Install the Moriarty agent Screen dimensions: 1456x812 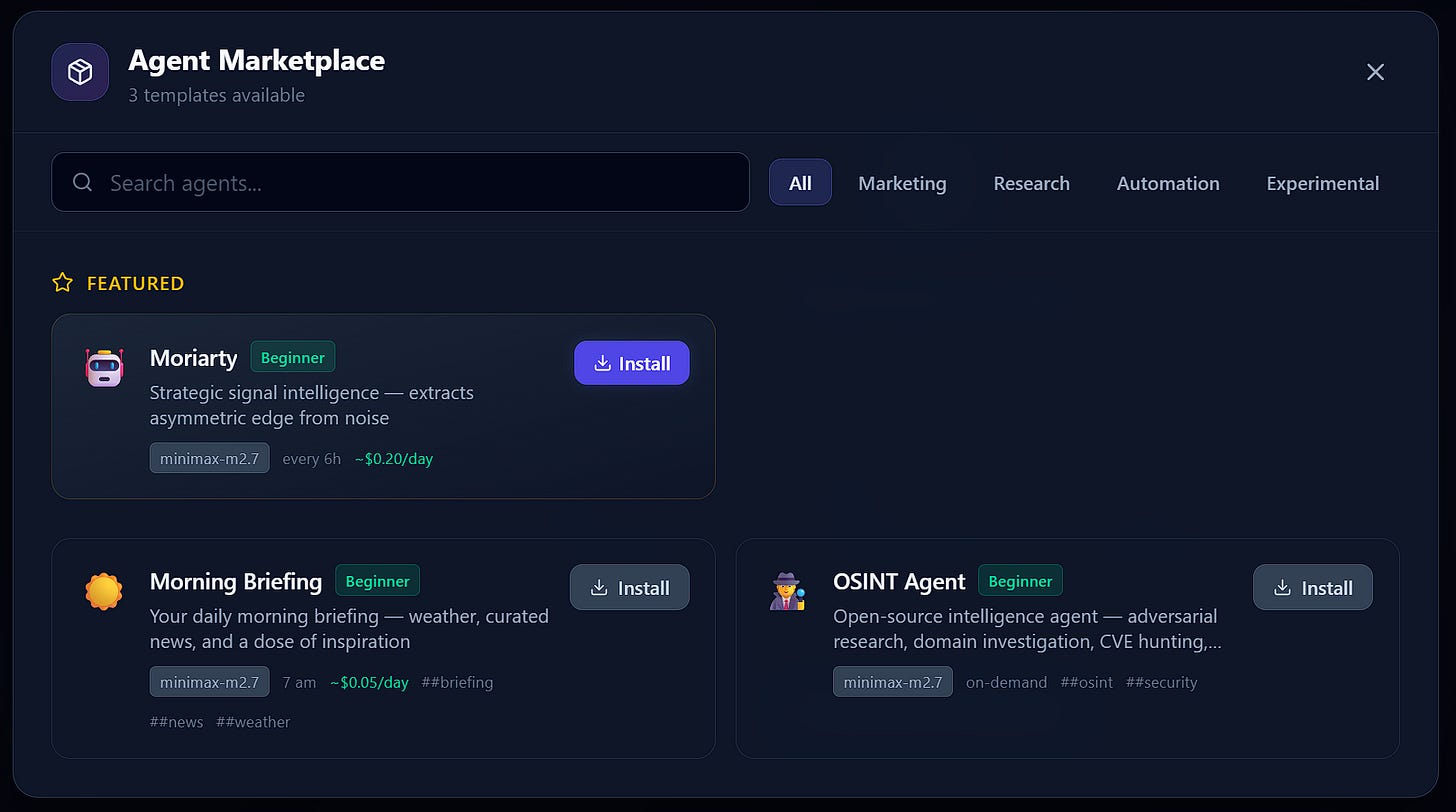click(x=632, y=363)
